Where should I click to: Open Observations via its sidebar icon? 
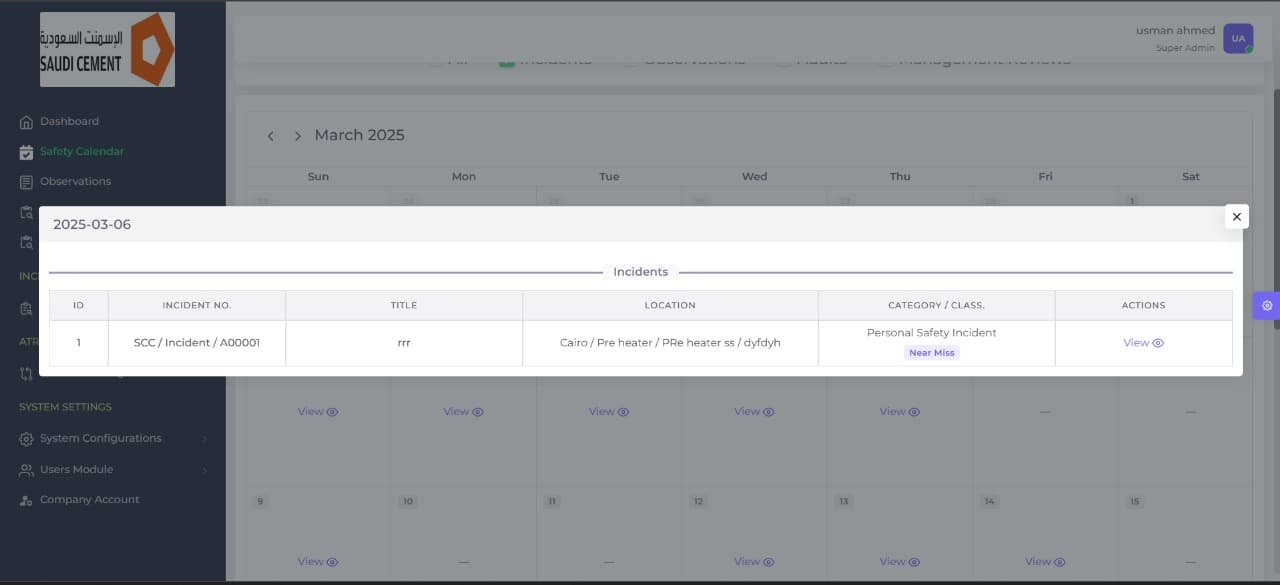point(26,181)
